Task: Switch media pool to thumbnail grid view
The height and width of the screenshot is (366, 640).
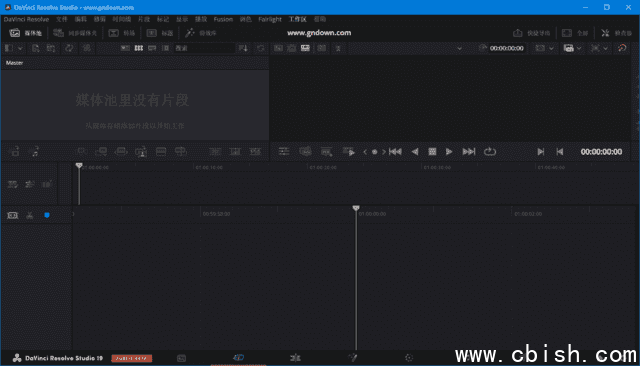Action: [x=139, y=48]
